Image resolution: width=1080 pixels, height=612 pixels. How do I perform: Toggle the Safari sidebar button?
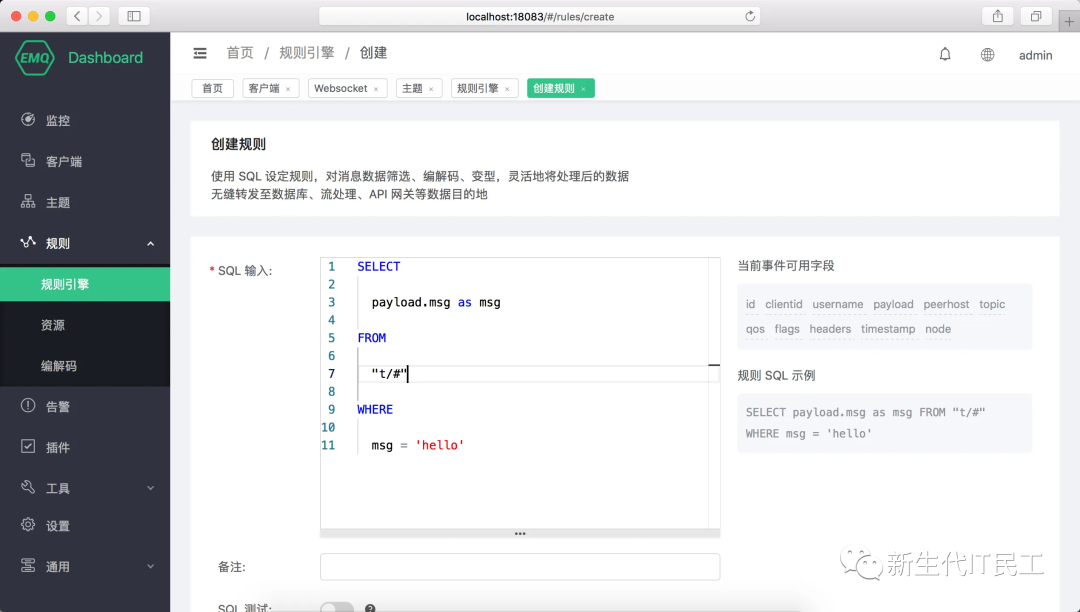(x=134, y=16)
